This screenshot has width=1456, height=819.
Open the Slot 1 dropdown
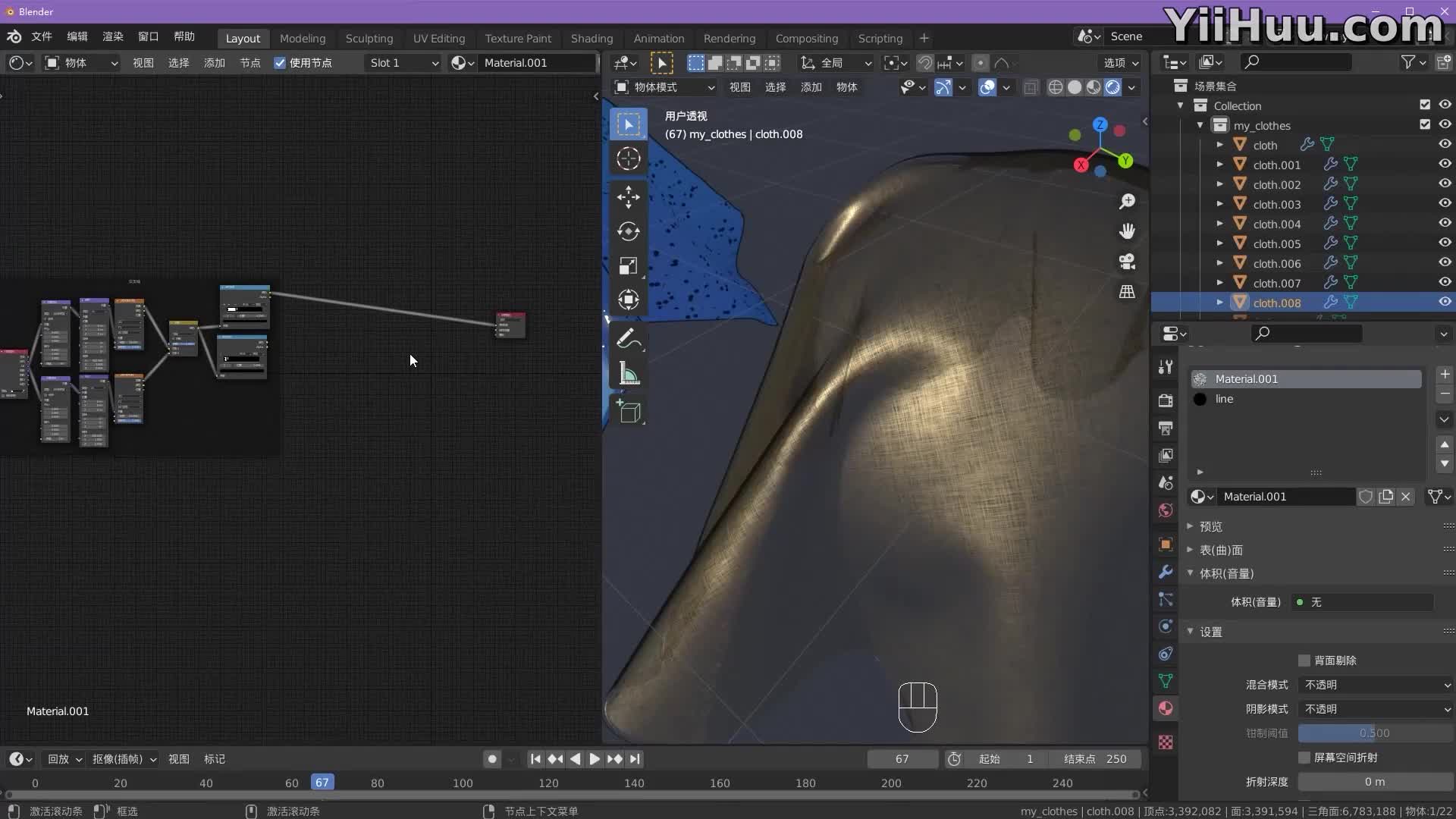pyautogui.click(x=403, y=63)
